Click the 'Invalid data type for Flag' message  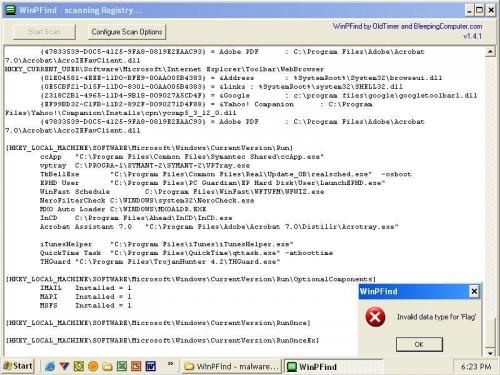(x=436, y=317)
